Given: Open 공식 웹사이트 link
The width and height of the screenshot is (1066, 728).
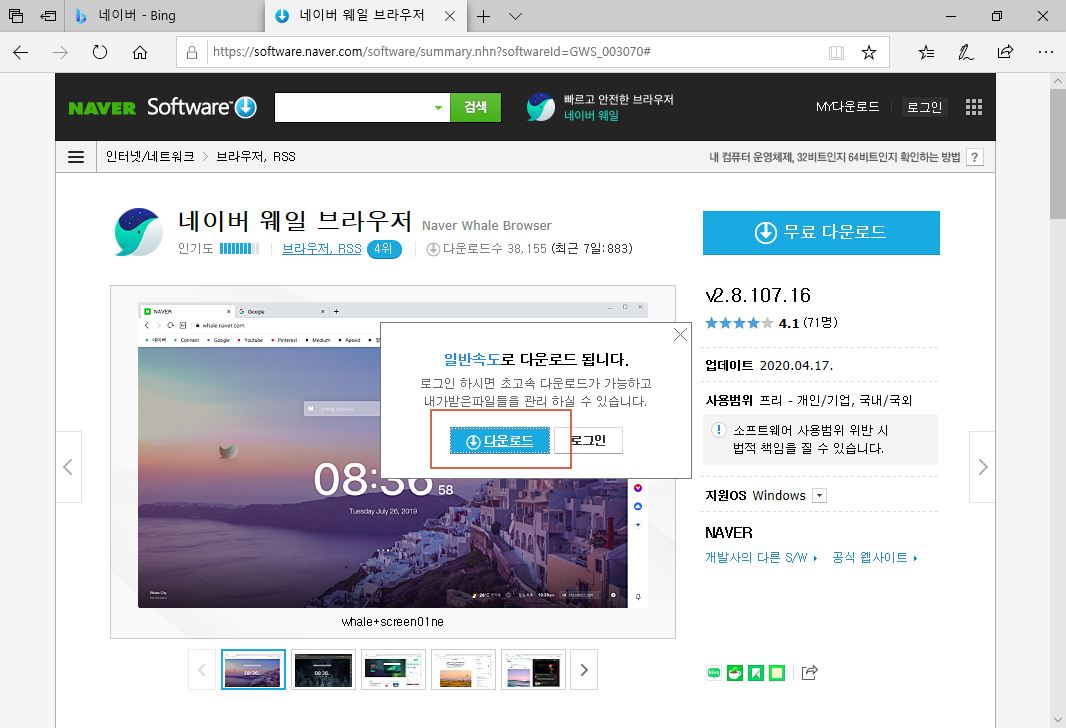Looking at the screenshot, I should (x=874, y=558).
